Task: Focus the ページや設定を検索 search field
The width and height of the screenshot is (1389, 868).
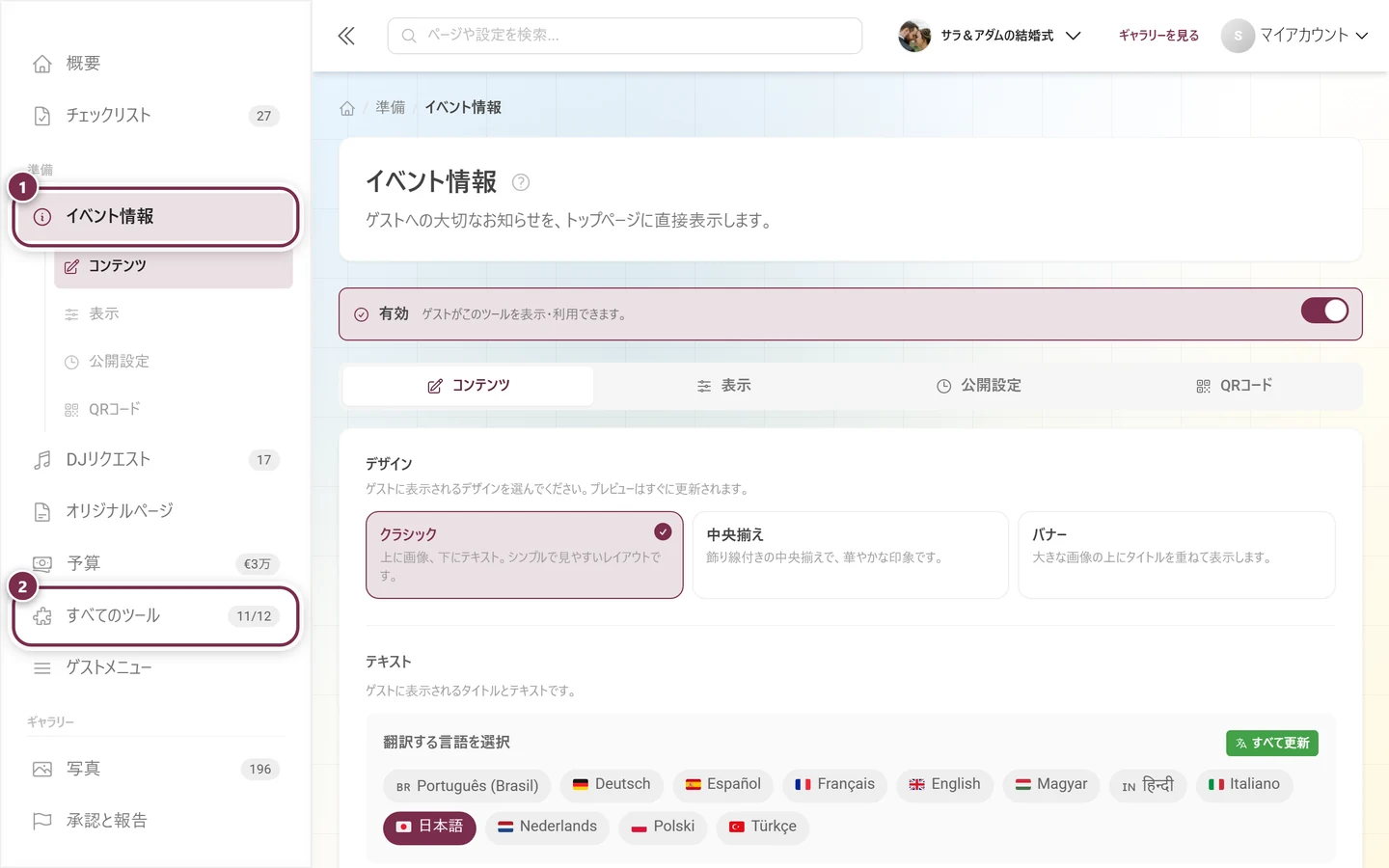Action: click(625, 36)
